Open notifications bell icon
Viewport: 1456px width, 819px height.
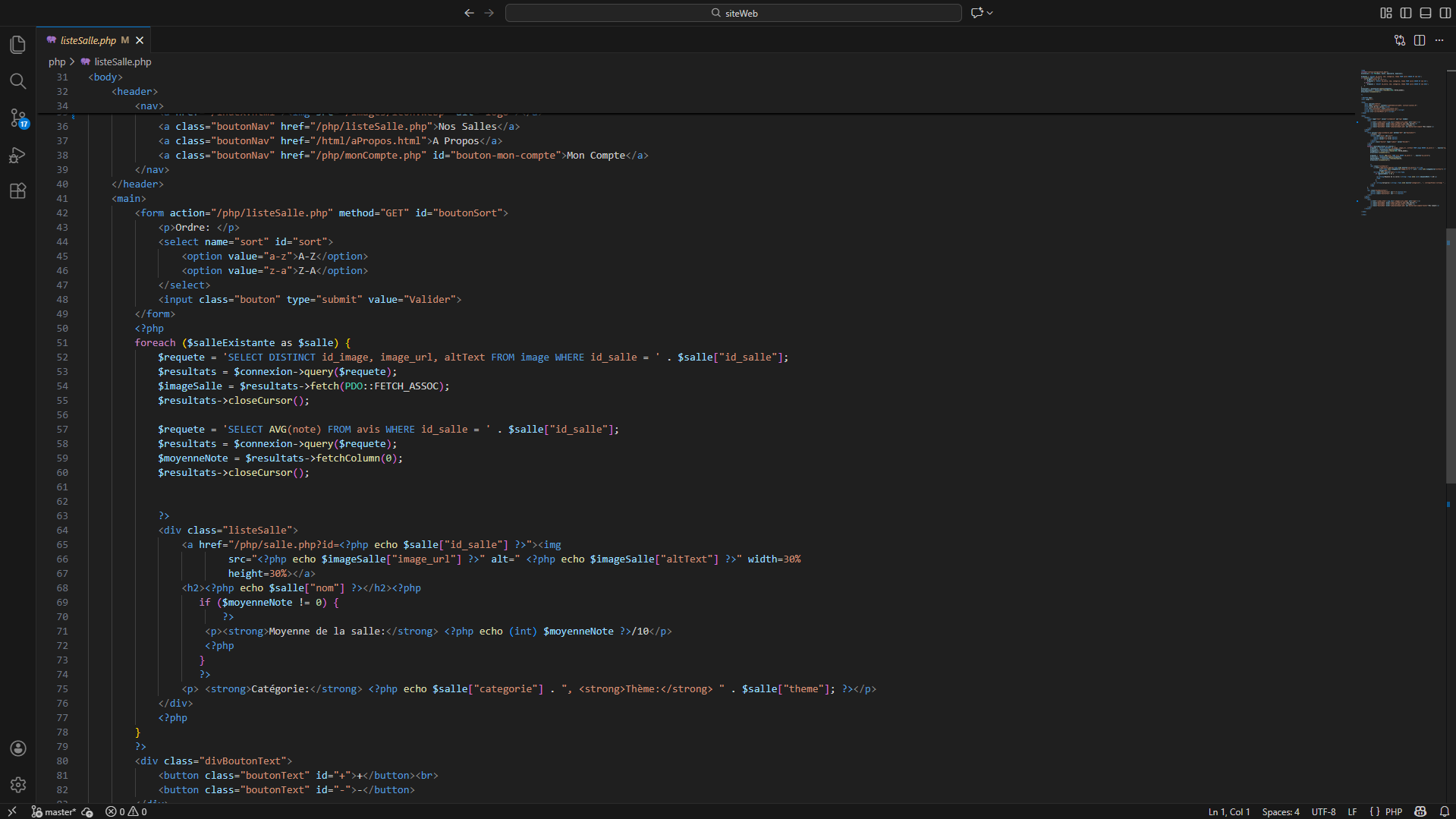pos(1445,811)
